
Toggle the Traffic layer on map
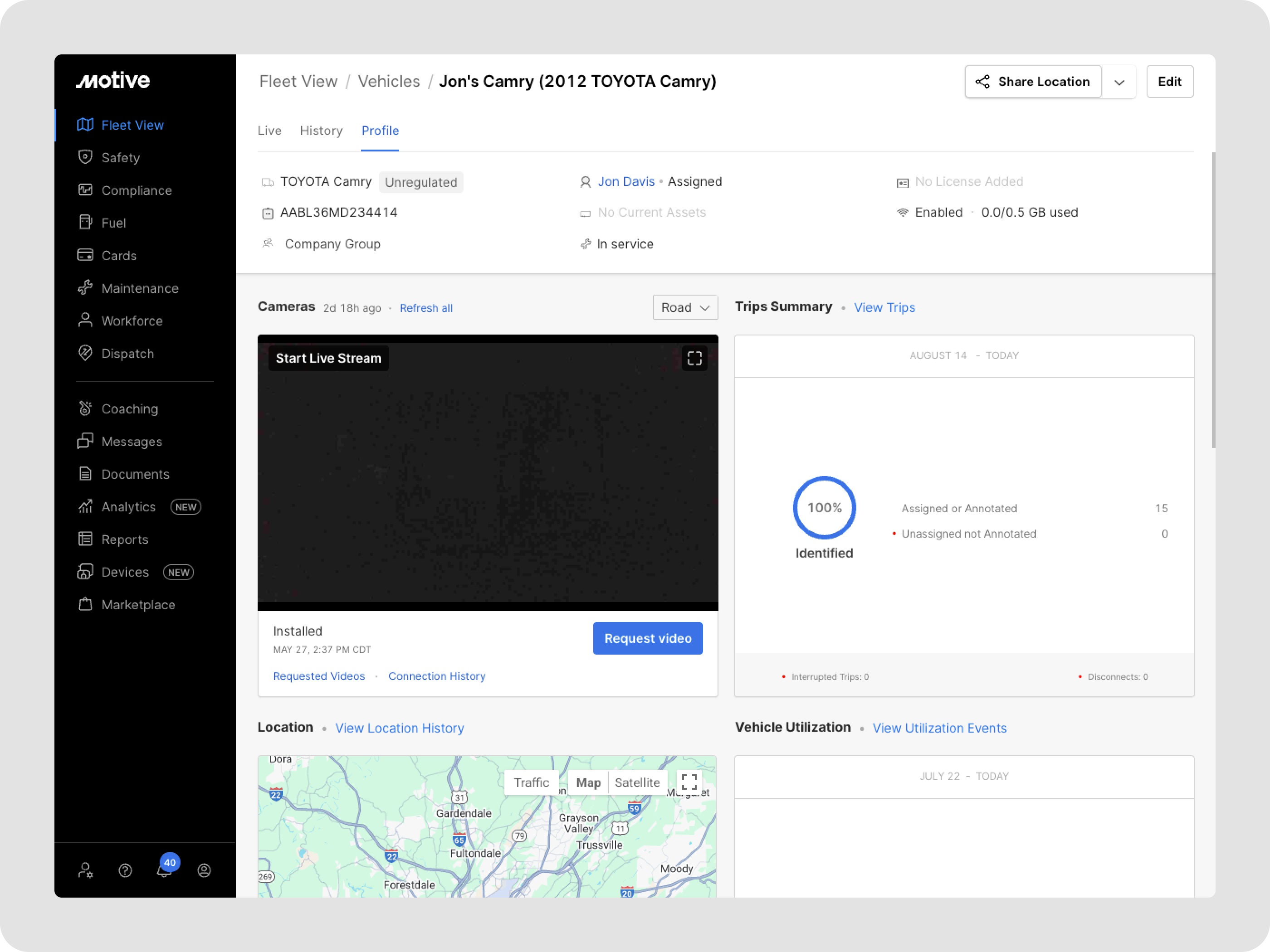(531, 783)
